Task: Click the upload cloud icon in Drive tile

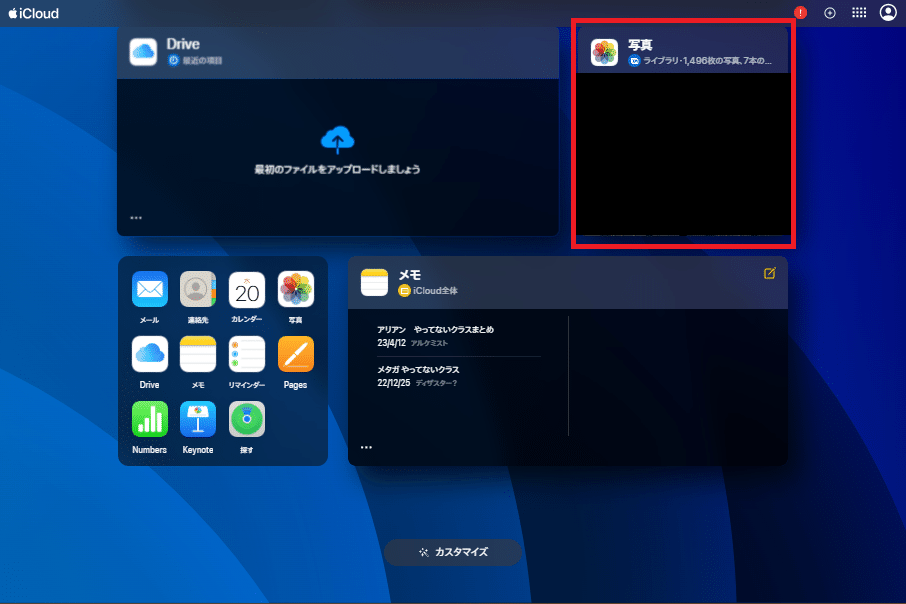Action: pyautogui.click(x=337, y=140)
